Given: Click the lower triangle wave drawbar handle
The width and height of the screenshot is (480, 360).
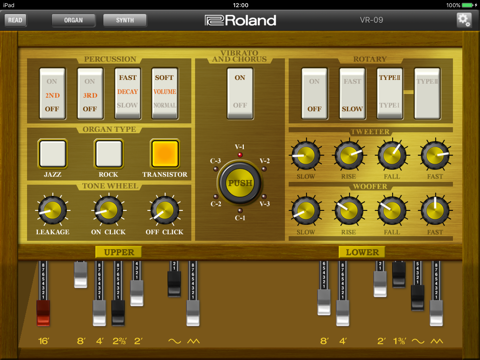Looking at the screenshot, I should click(x=436, y=313).
